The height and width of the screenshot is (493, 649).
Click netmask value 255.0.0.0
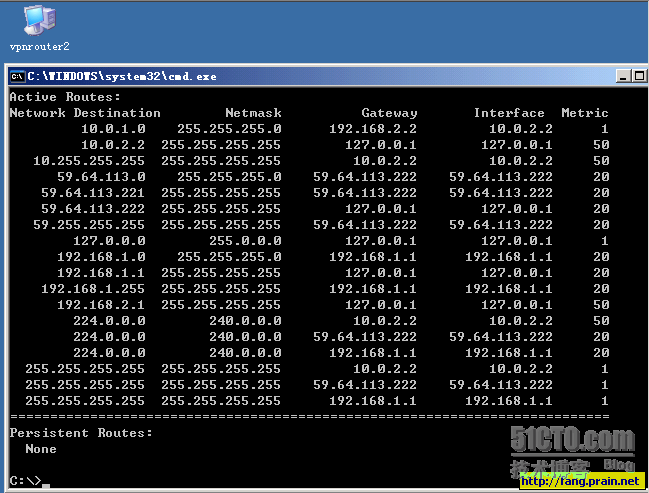(245, 241)
